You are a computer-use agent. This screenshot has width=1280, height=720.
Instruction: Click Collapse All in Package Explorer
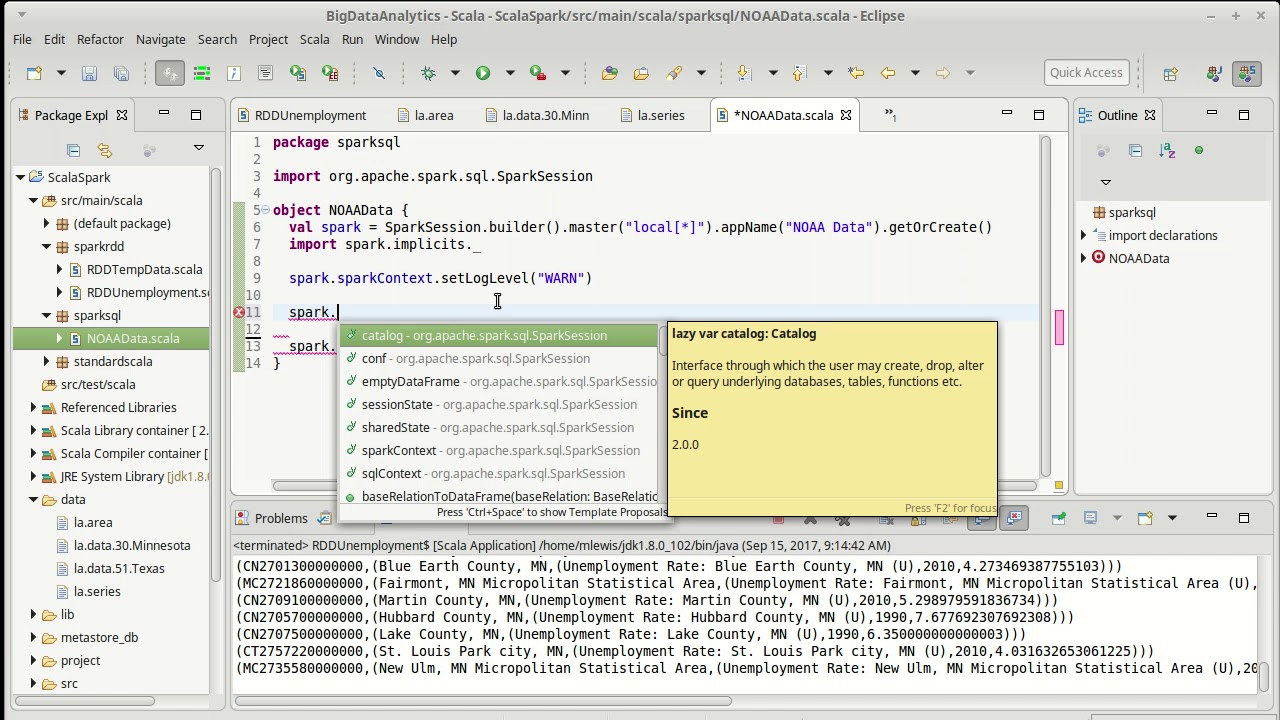[73, 150]
